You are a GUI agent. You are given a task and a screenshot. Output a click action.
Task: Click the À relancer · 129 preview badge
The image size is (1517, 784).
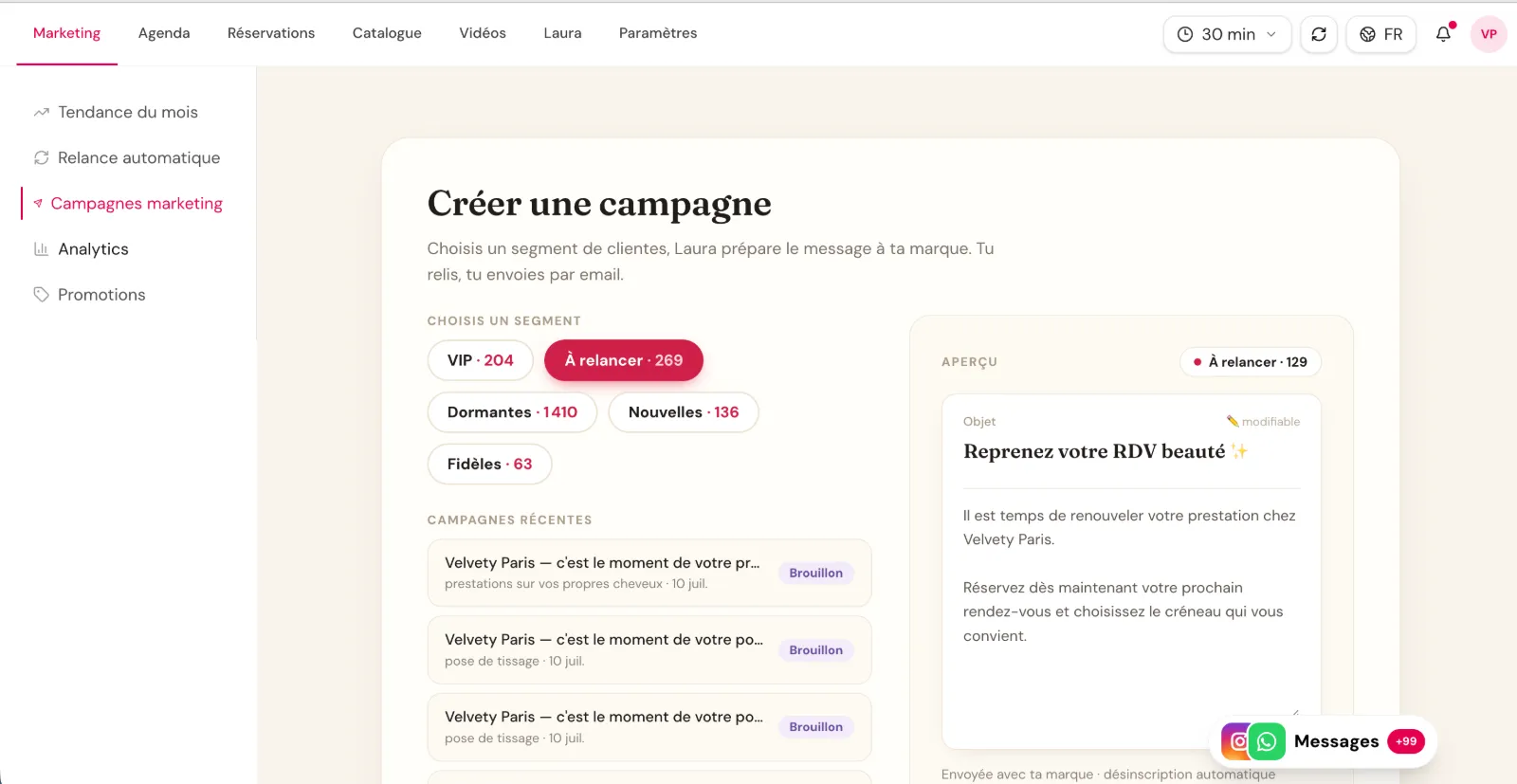pyautogui.click(x=1251, y=362)
